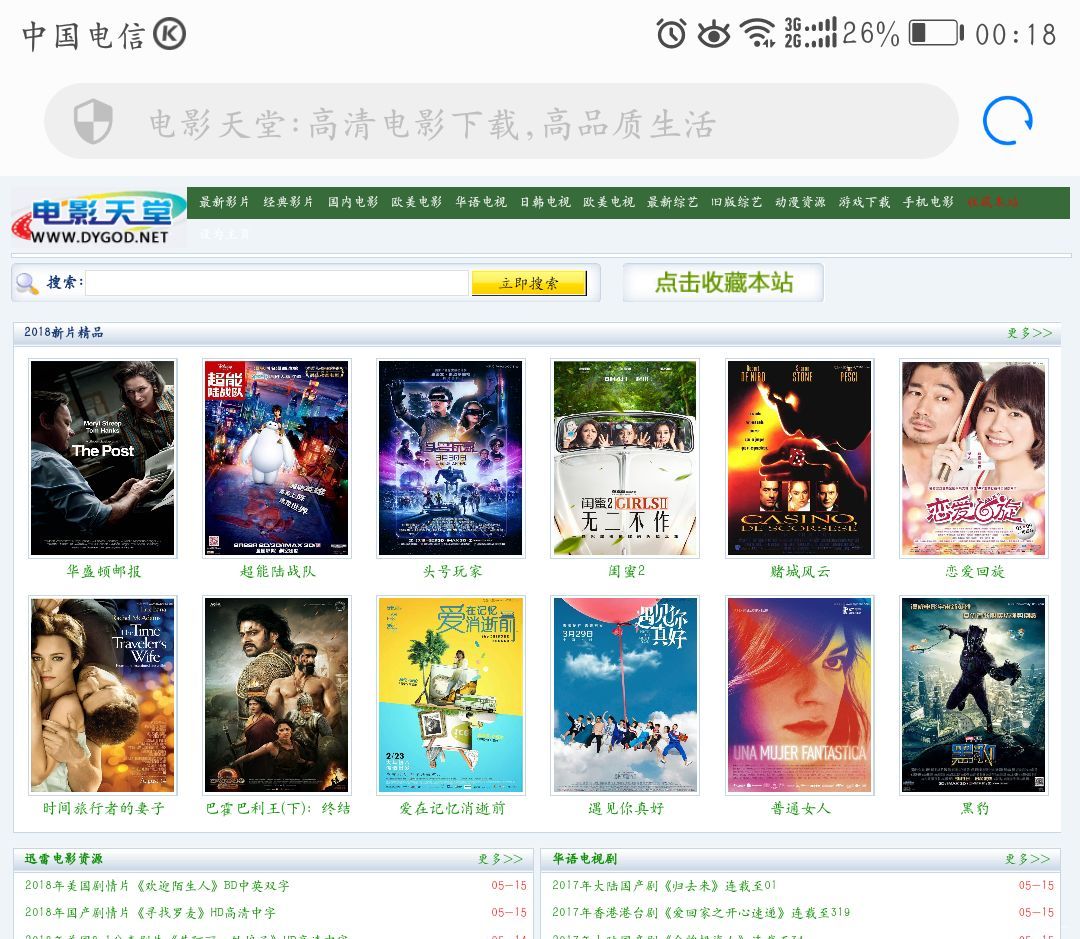
Task: Open the Una Mujer Fantastica poster
Action: (x=799, y=695)
